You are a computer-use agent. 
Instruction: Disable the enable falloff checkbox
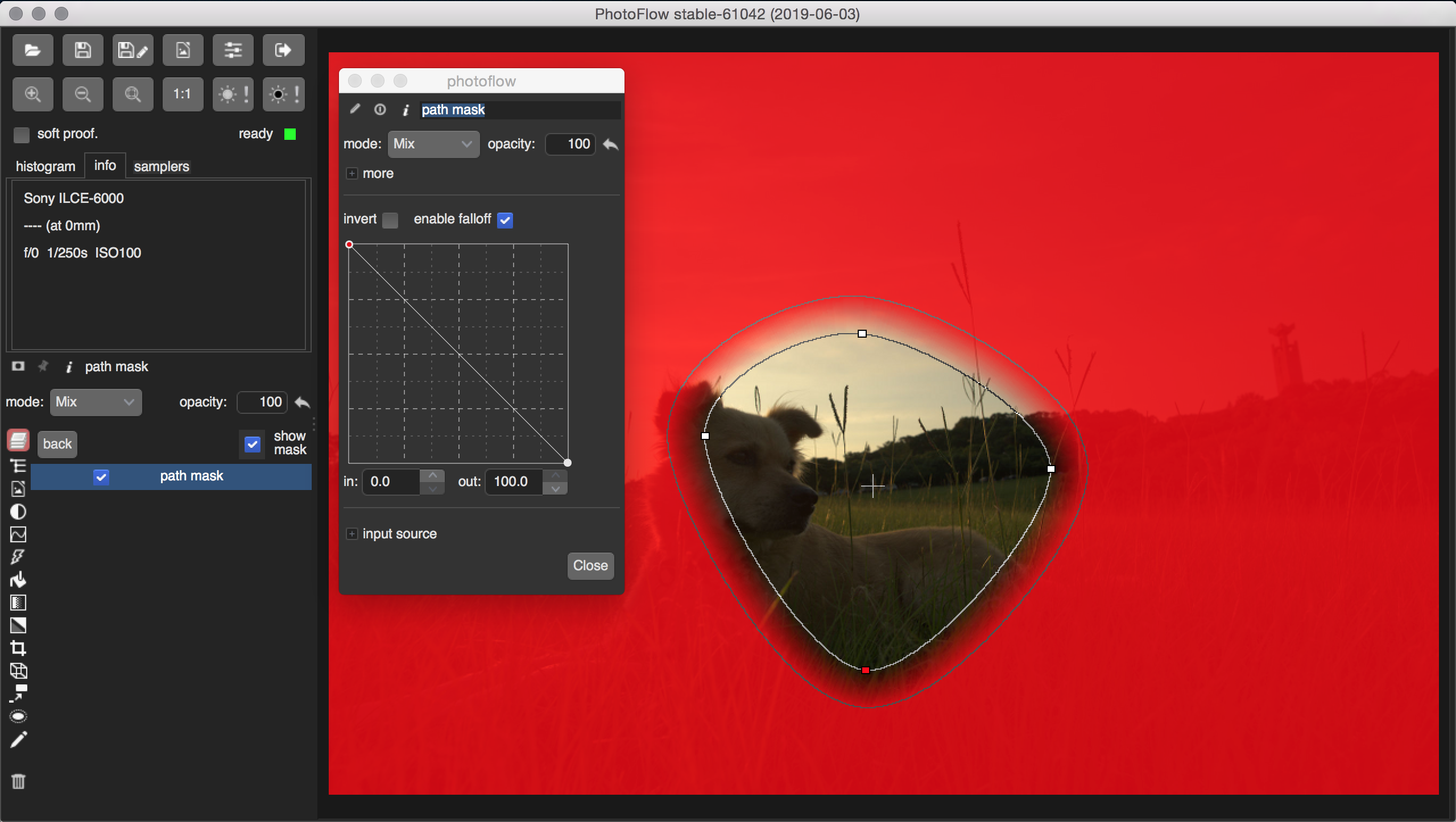click(x=505, y=220)
